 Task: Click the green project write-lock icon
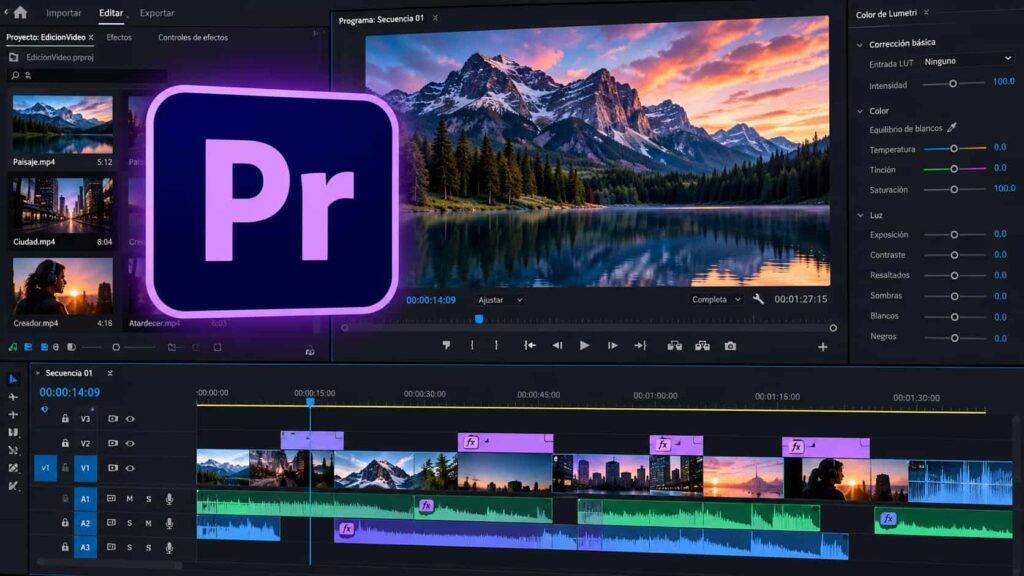click(x=13, y=347)
